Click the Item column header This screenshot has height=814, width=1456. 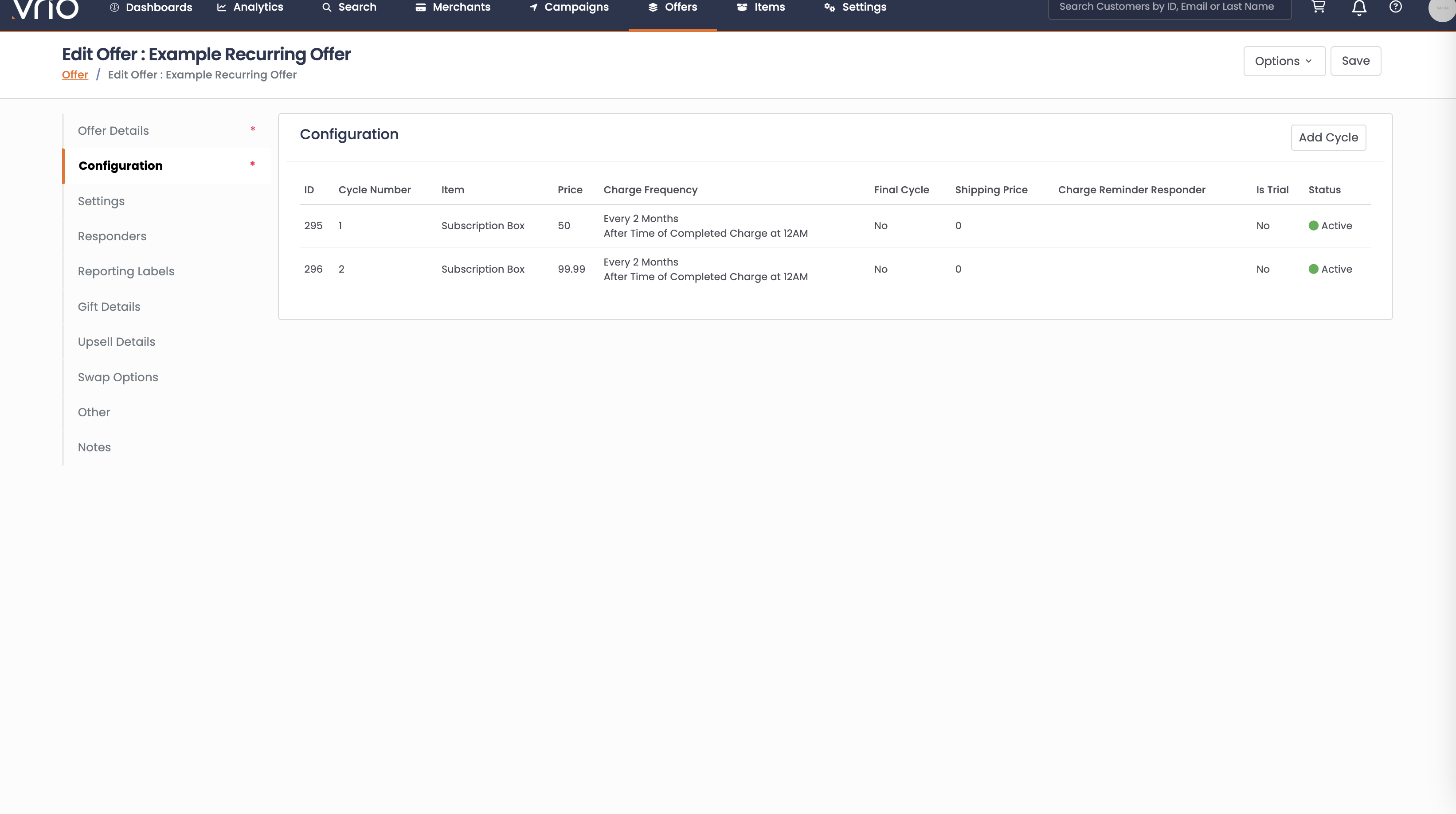453,190
